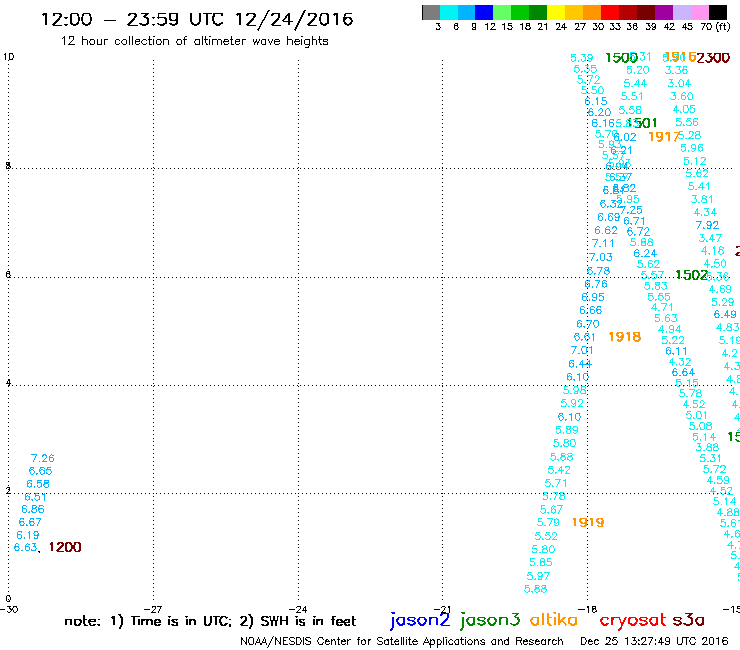Select the "jason3" satellite label
Screen dimensions: 740x650
pos(489,619)
